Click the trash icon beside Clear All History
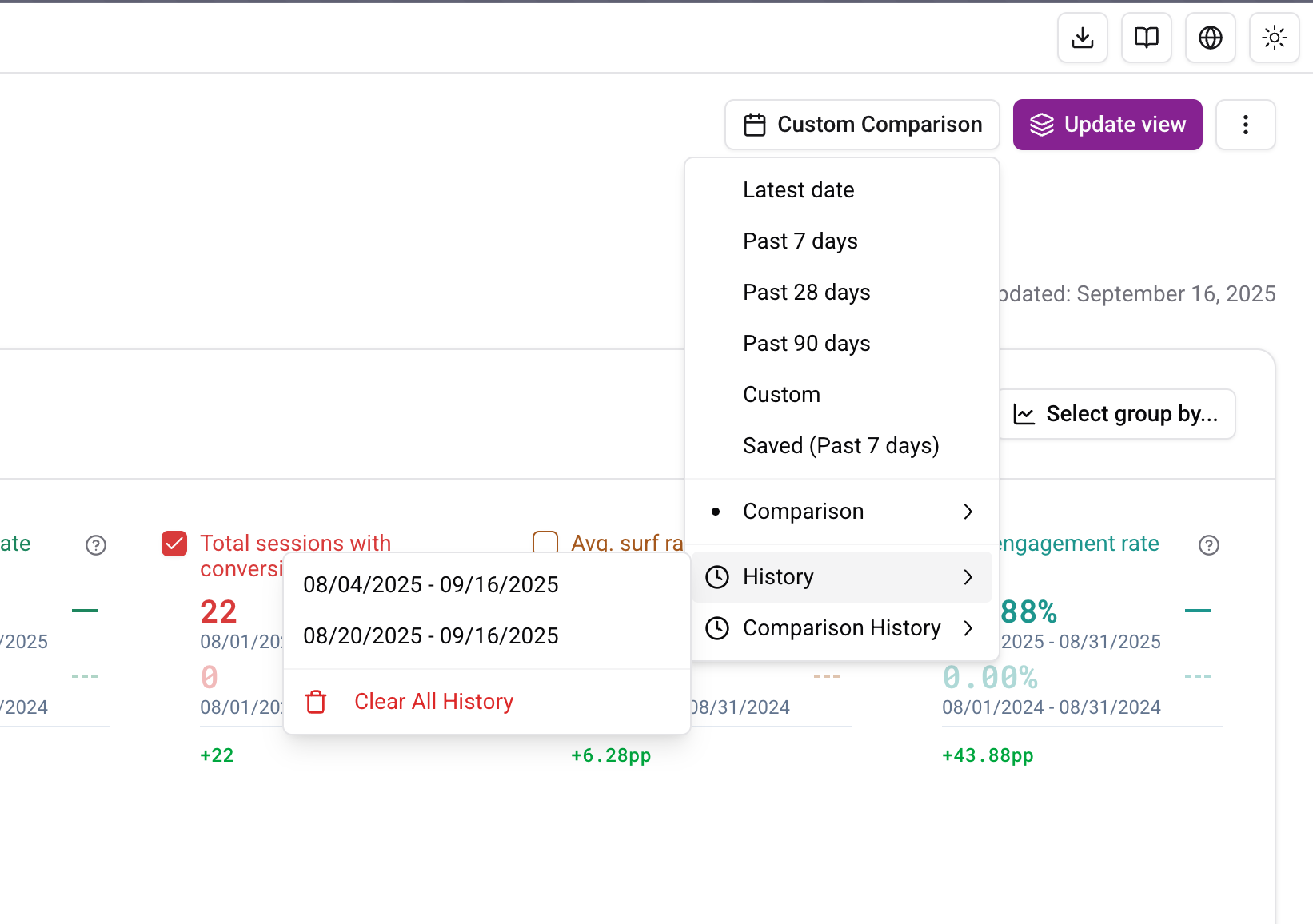Viewport: 1313px width, 924px height. [x=317, y=702]
